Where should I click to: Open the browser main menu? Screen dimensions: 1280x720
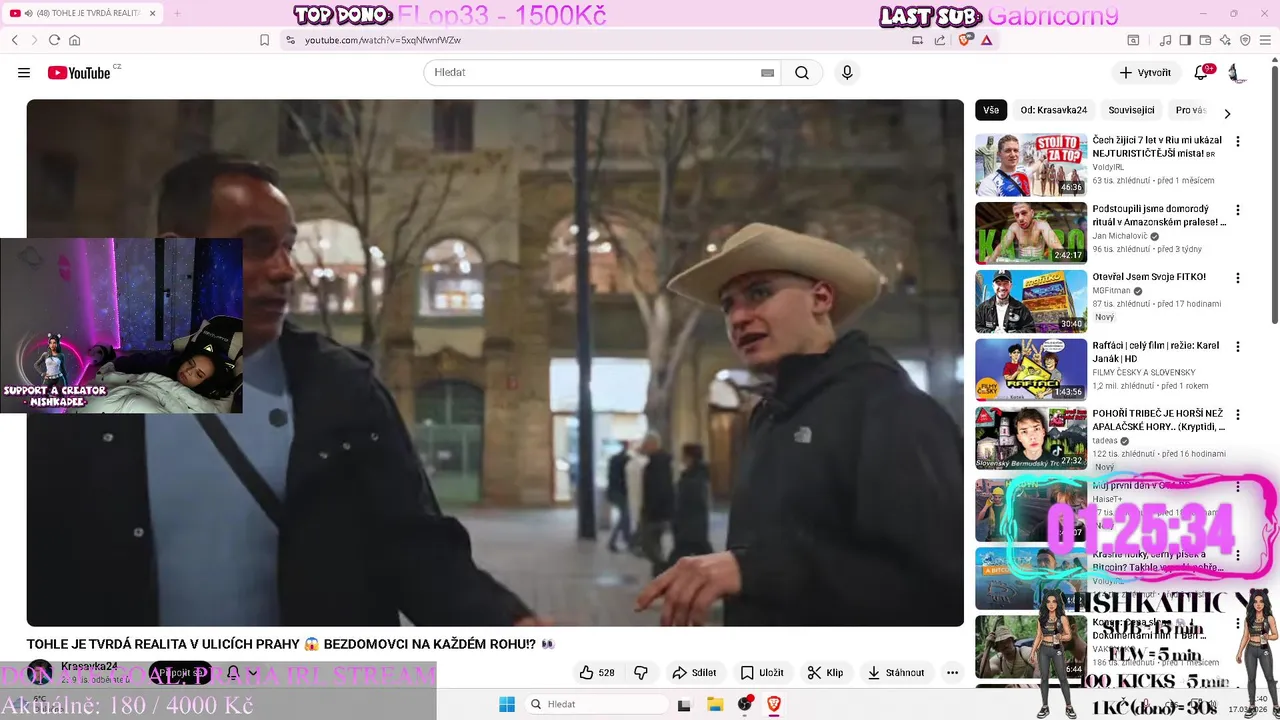click(x=1266, y=40)
